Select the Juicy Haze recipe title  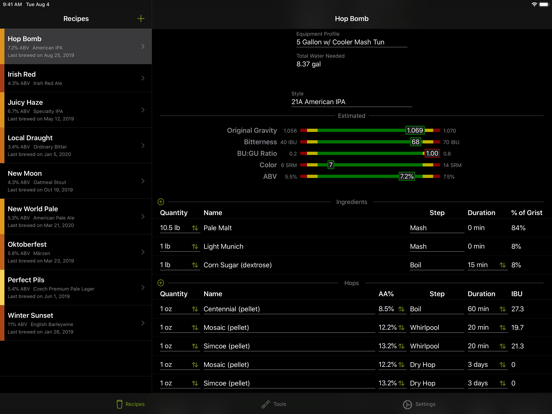(25, 102)
